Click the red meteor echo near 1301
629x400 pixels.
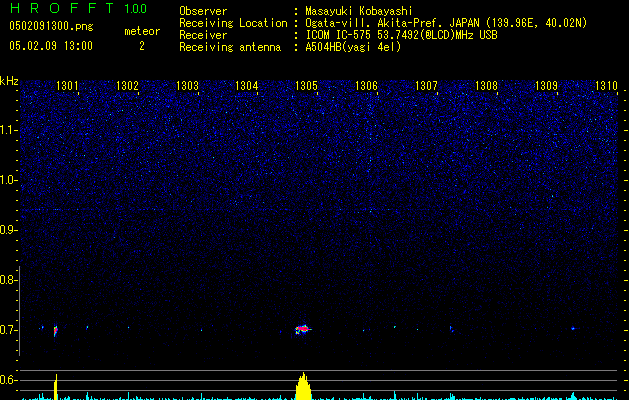coord(55,331)
